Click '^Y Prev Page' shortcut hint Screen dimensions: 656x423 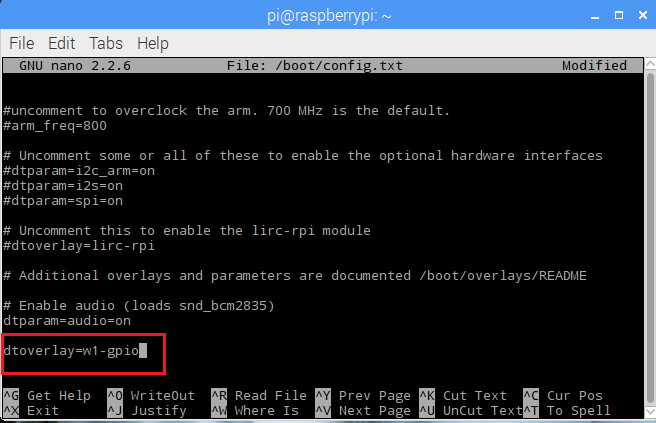click(x=363, y=396)
